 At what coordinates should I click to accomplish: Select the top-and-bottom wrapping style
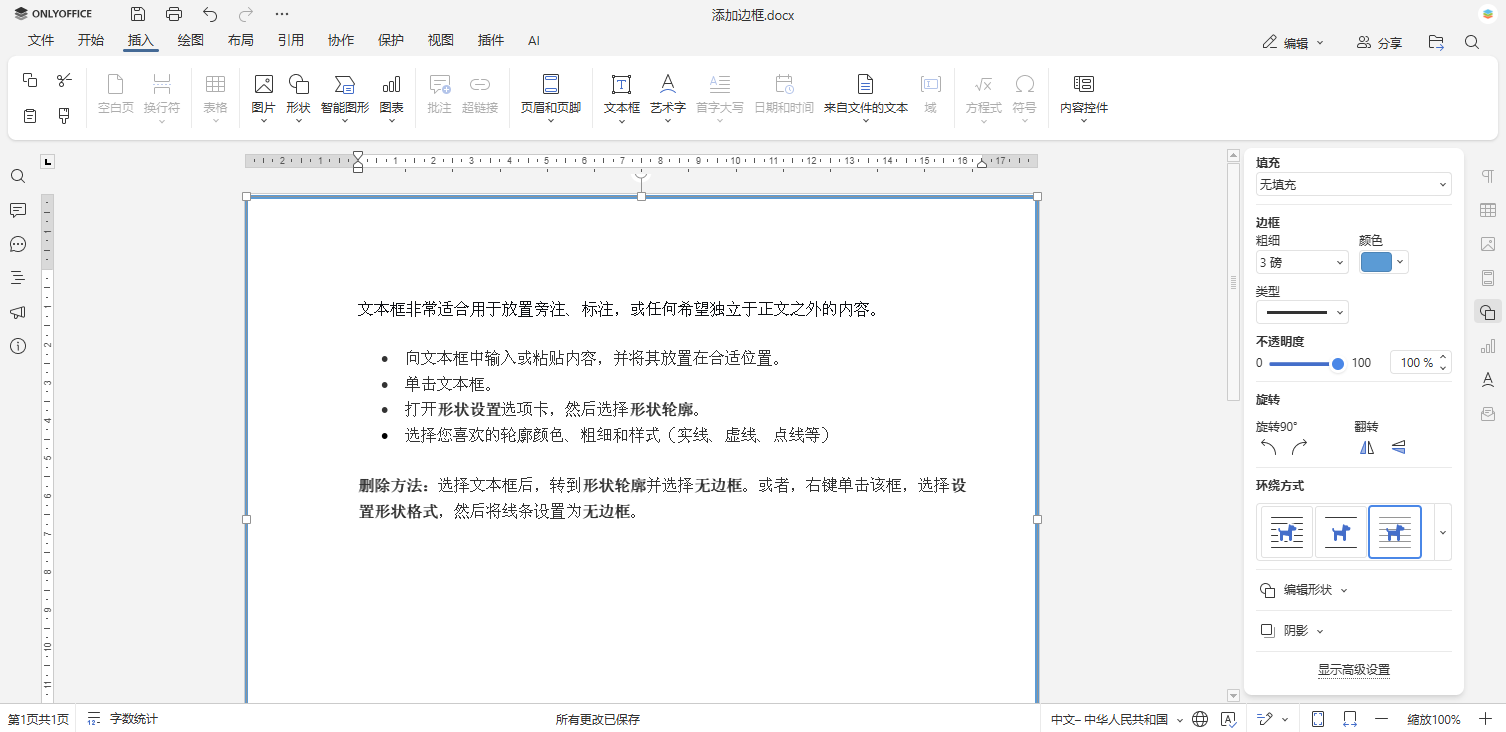point(1341,532)
